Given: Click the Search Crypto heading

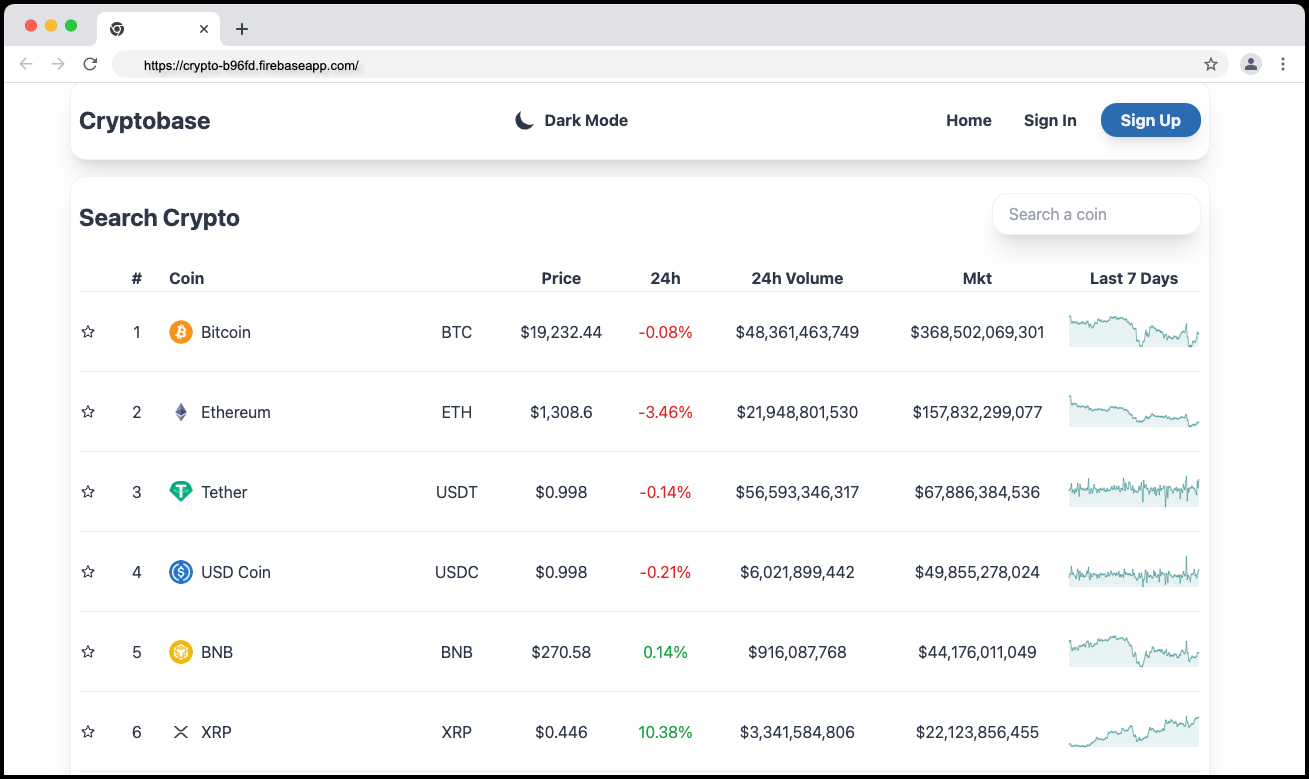Looking at the screenshot, I should click(x=159, y=218).
